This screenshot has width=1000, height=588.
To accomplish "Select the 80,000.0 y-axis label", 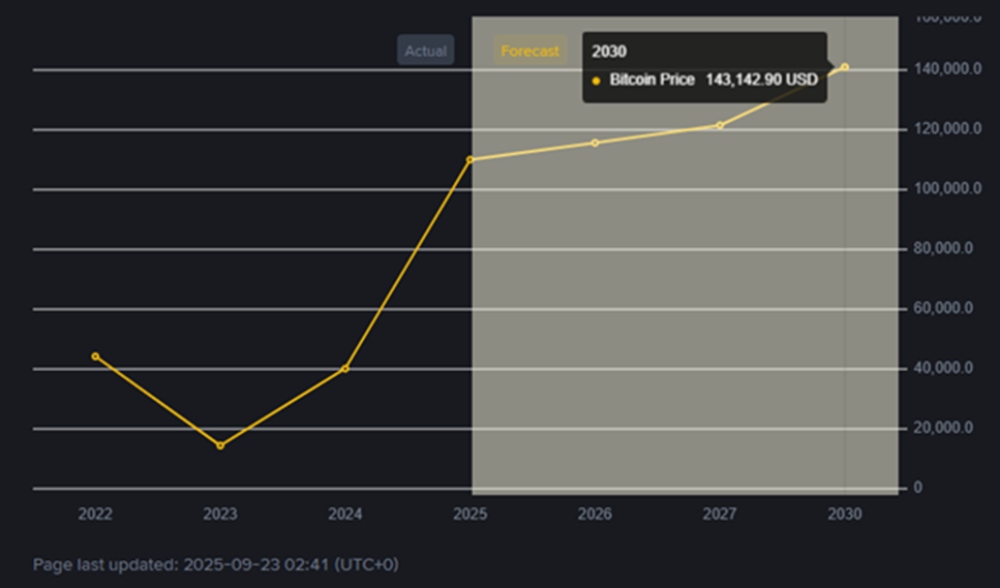I will click(x=943, y=248).
